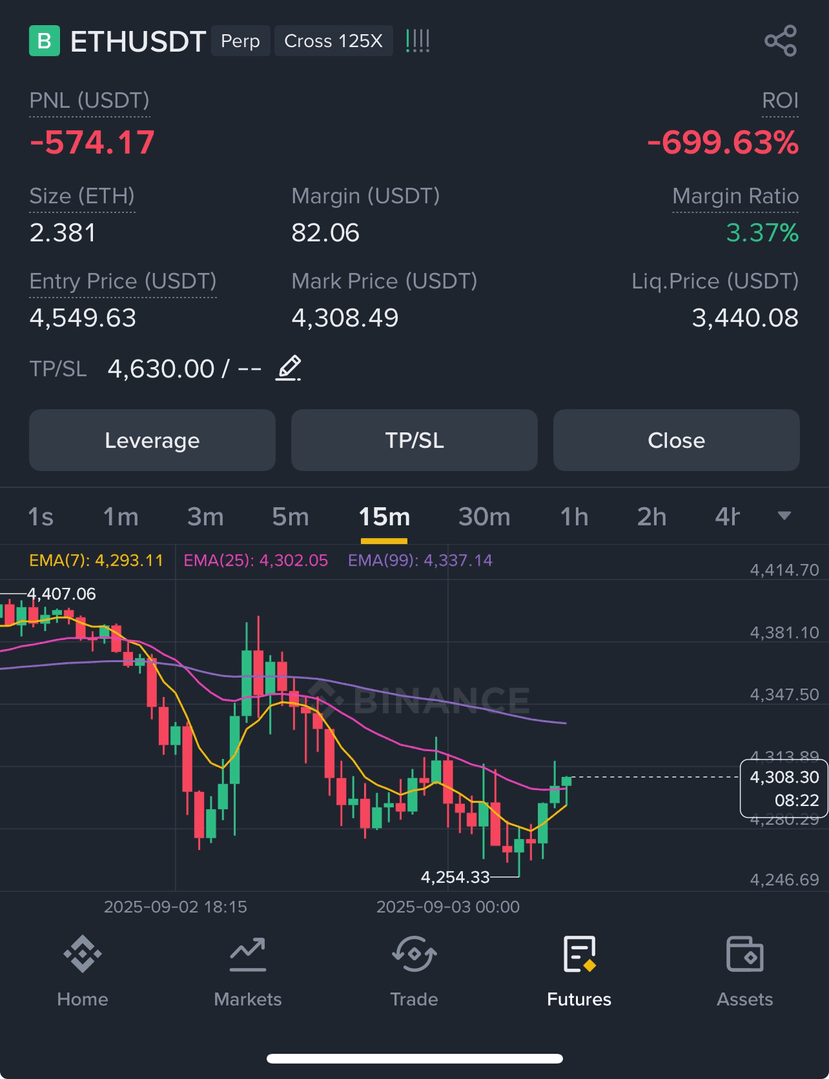Select the 1h timeframe
The height and width of the screenshot is (1079, 829).
click(x=574, y=517)
